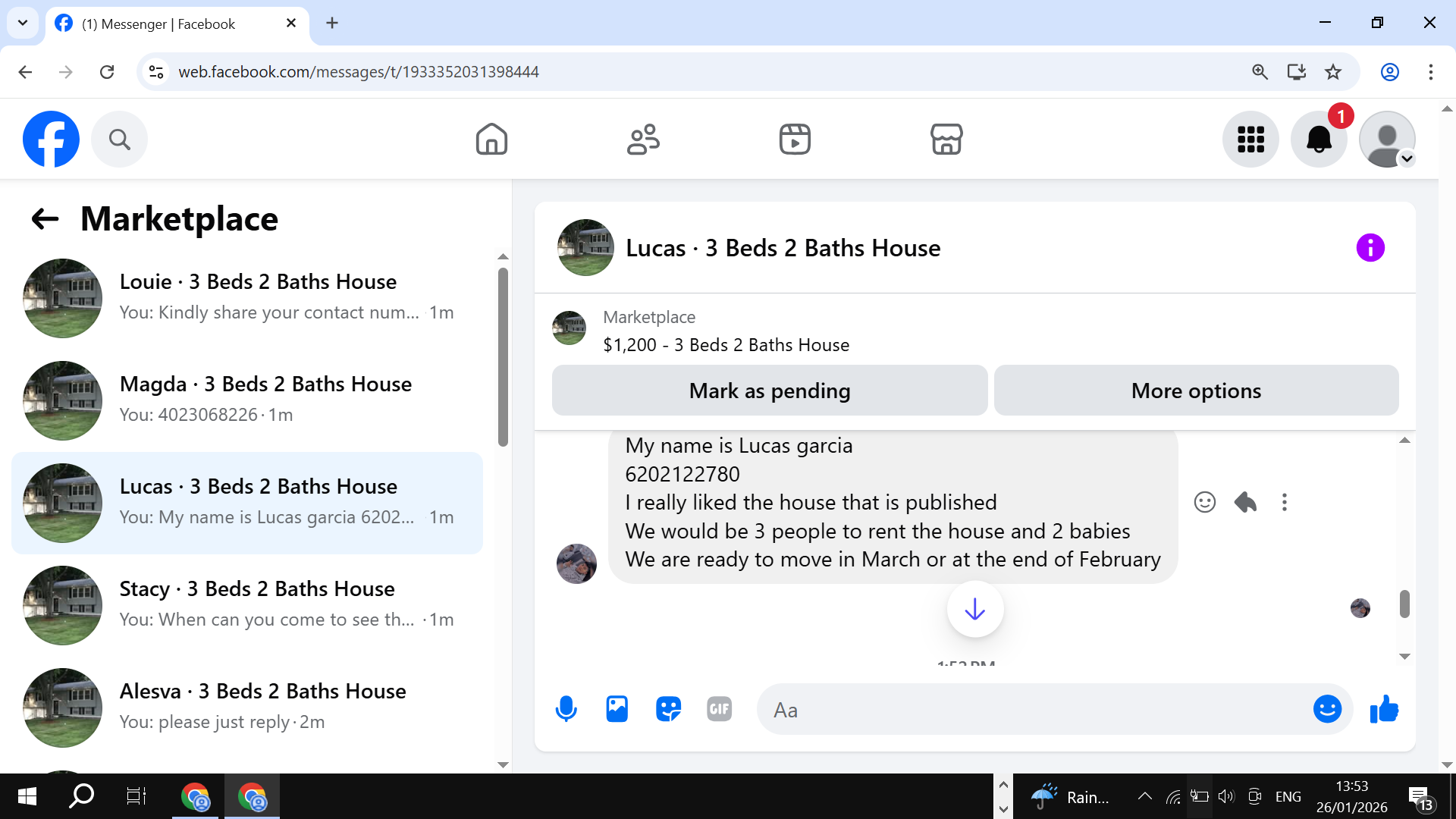The width and height of the screenshot is (1456, 819).
Task: Send a thumbs-up like
Action: point(1384,710)
